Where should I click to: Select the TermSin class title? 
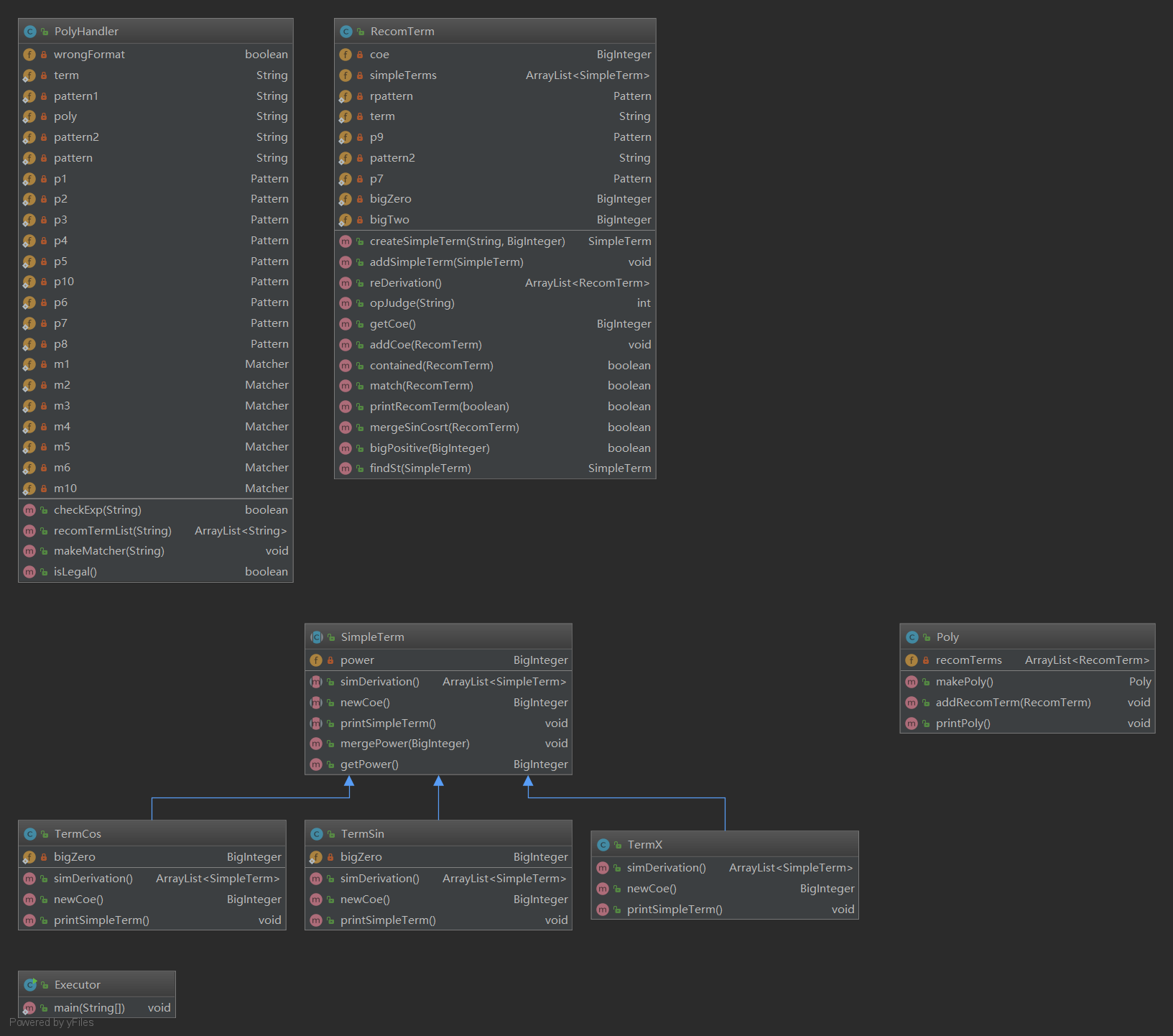point(362,834)
